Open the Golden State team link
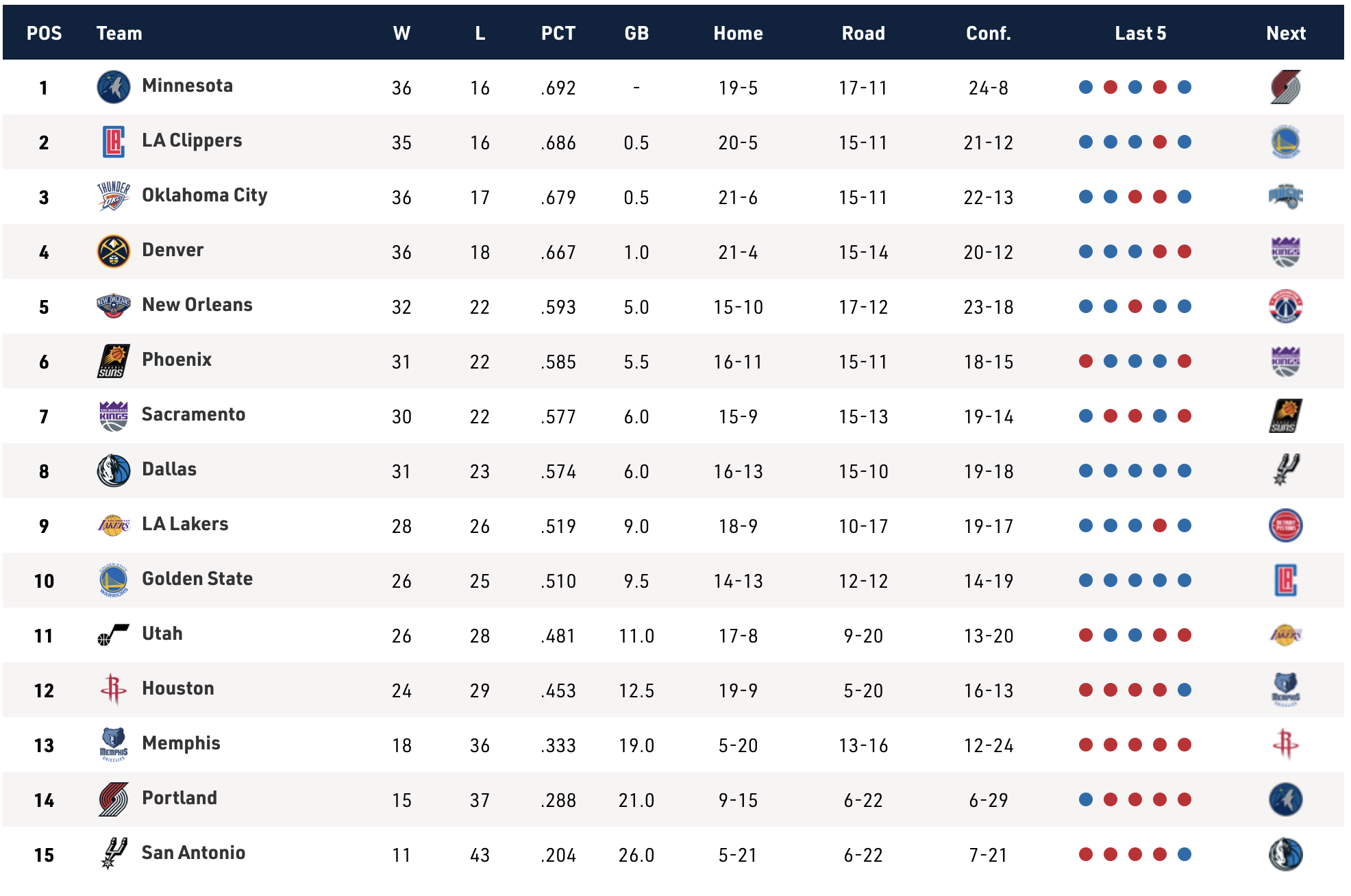Viewport: 1351px width, 896px height. [x=197, y=579]
